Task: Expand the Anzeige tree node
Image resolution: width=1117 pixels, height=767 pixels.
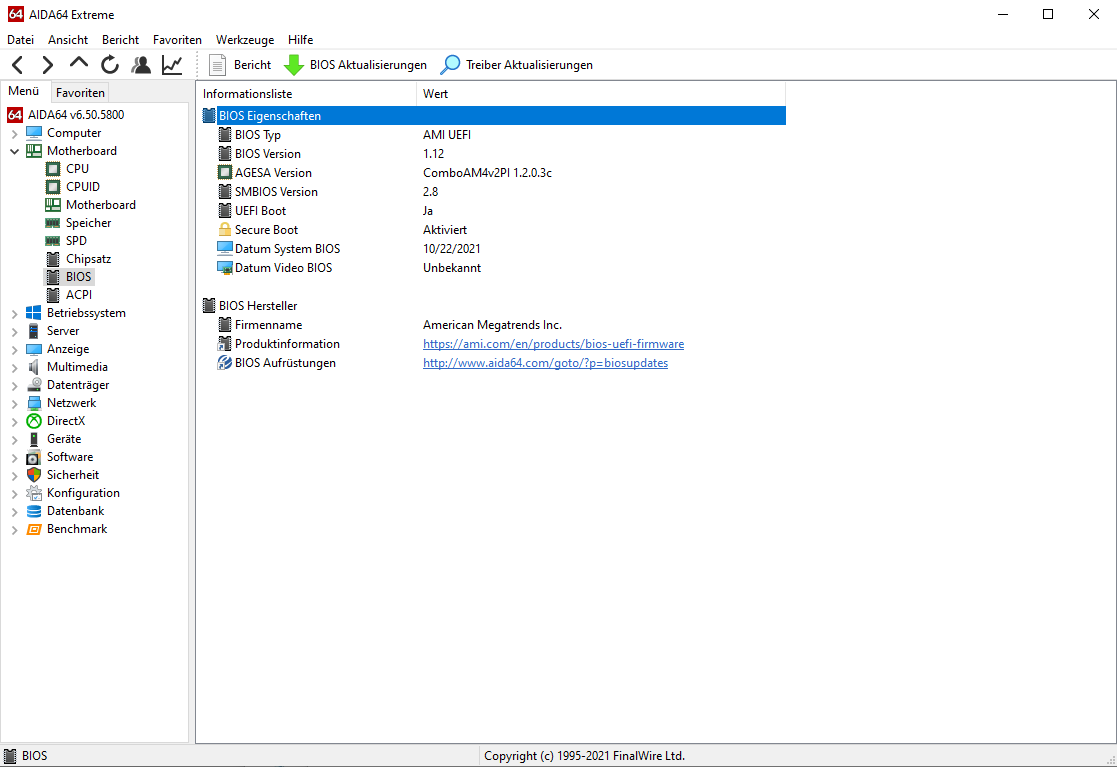Action: coord(14,349)
